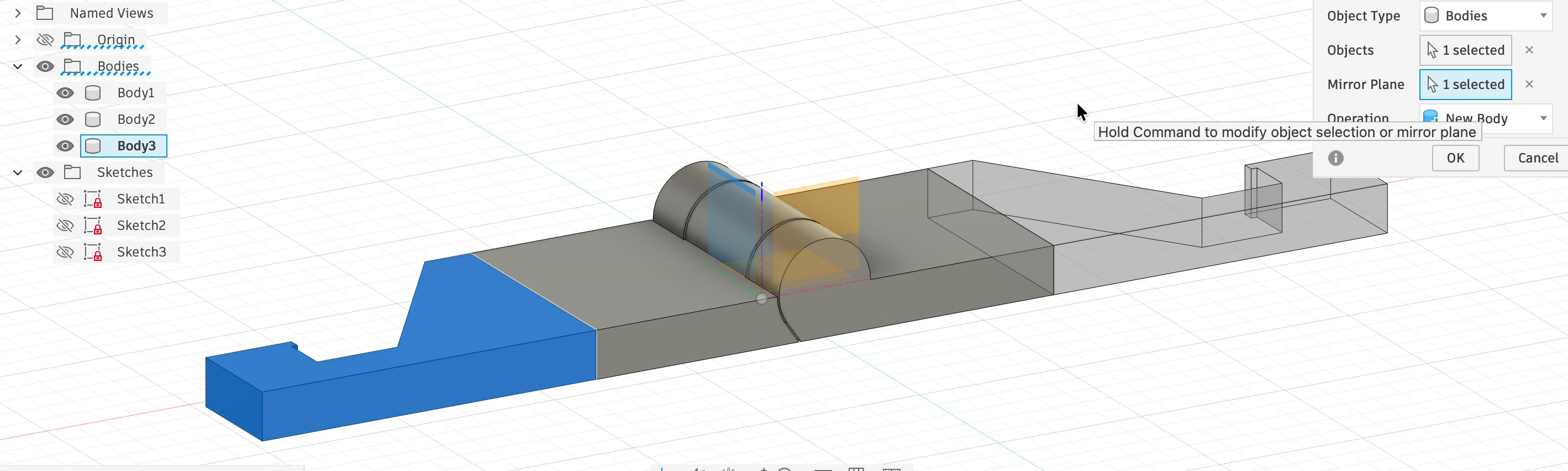The width and height of the screenshot is (1568, 471).
Task: Click the Bodies folder label
Action: tap(118, 66)
